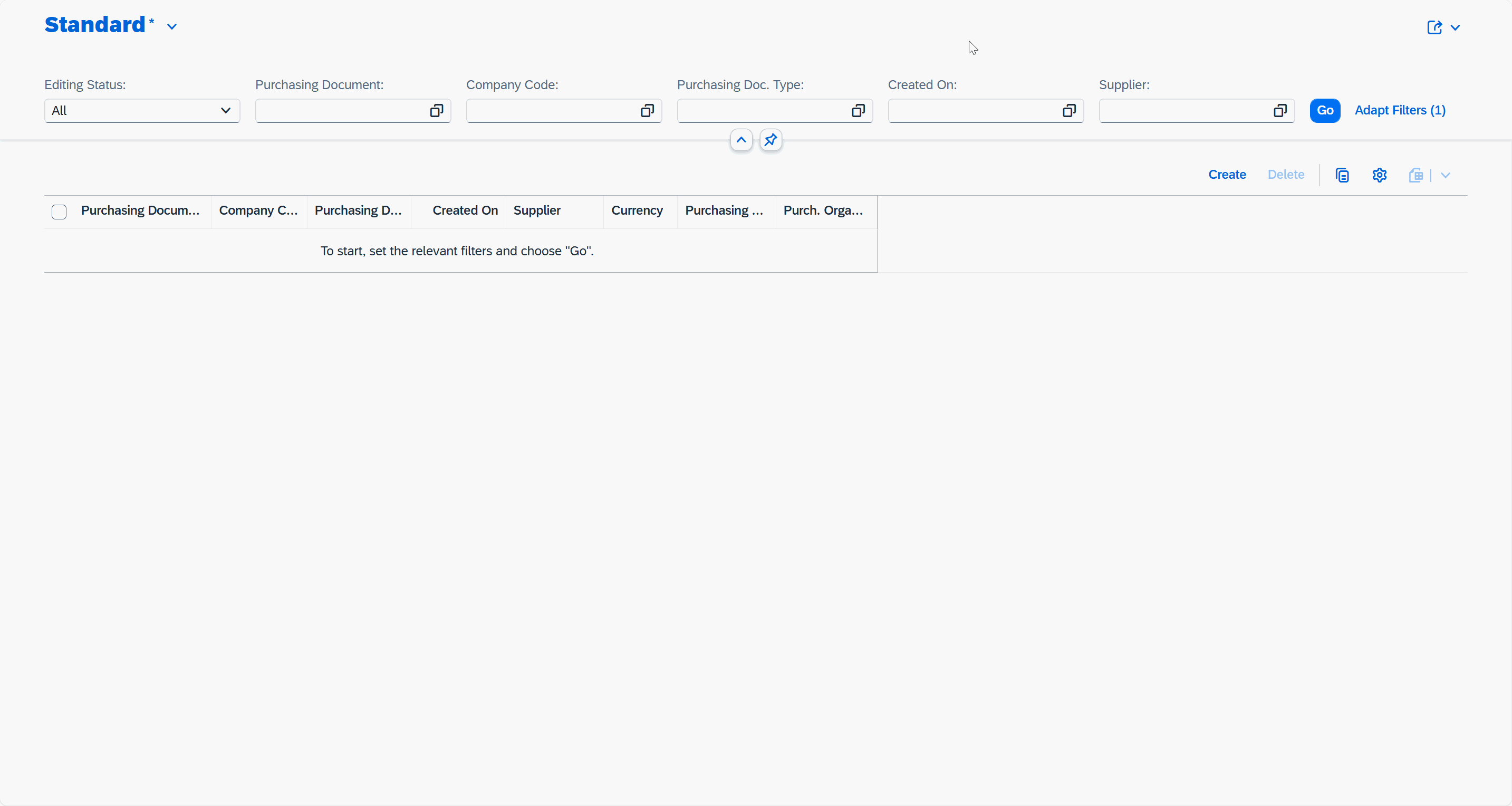Click the Create button
The width and height of the screenshot is (1512, 806).
coord(1227,175)
